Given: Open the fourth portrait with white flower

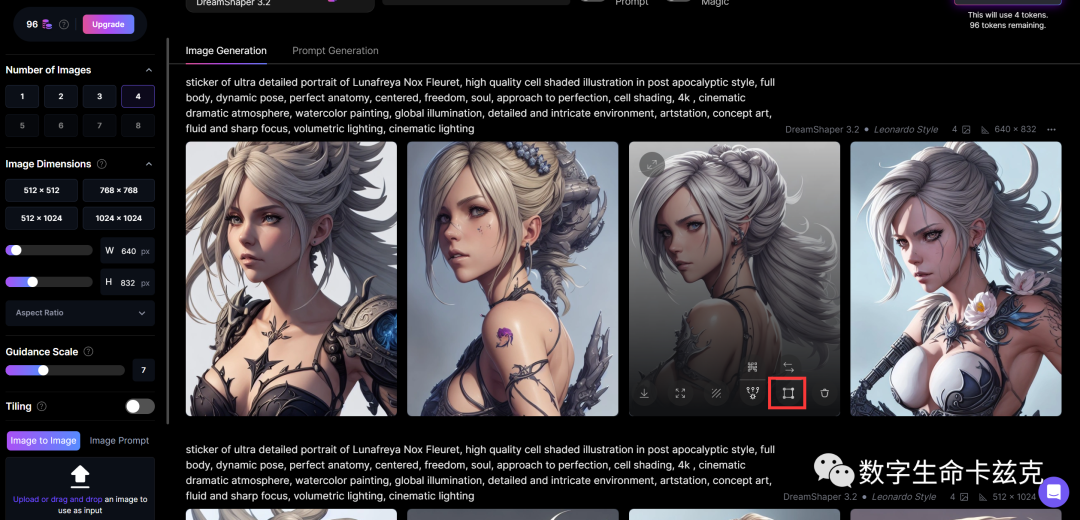Looking at the screenshot, I should point(956,278).
